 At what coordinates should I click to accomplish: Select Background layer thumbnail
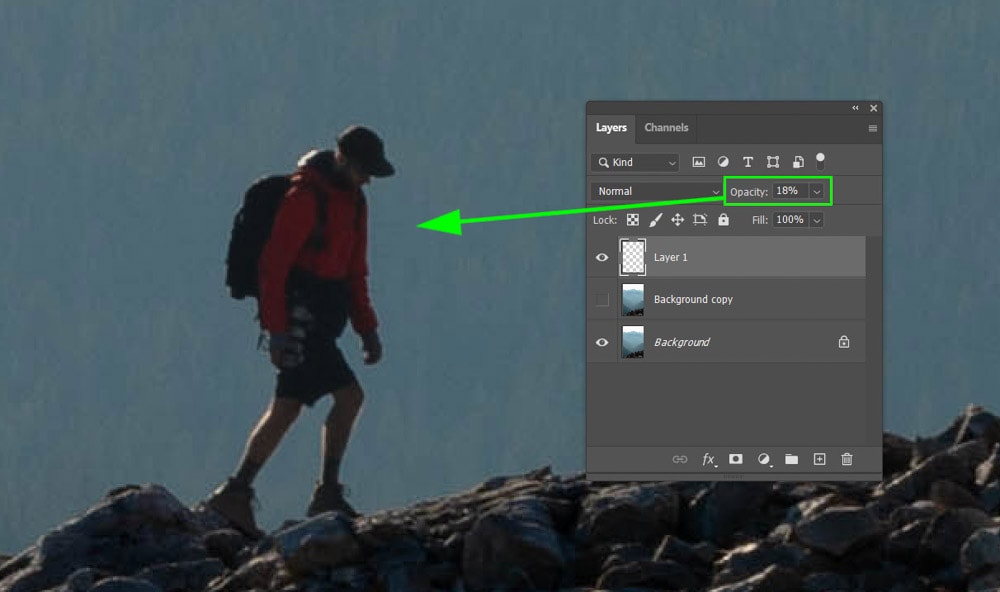click(x=633, y=342)
